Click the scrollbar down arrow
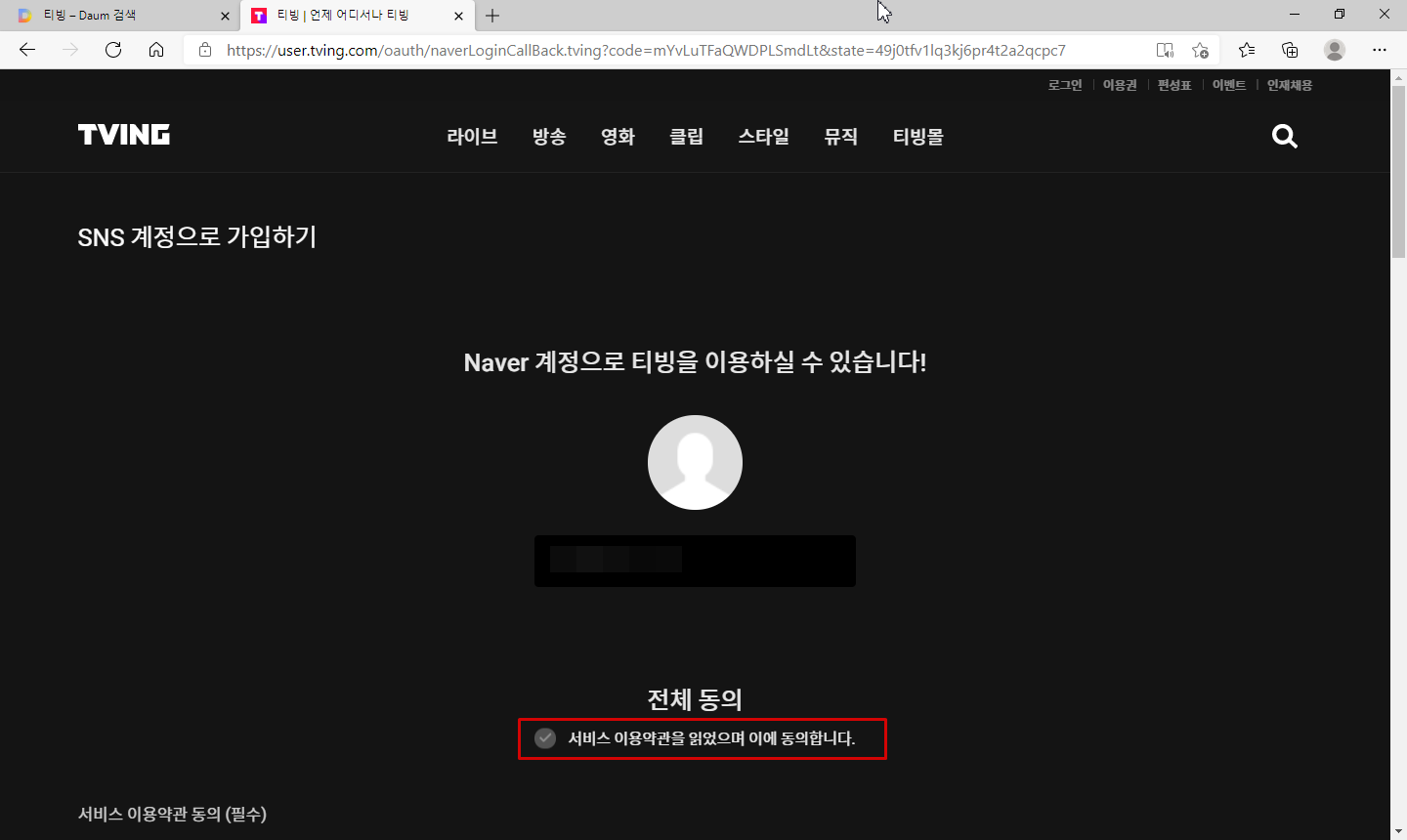The height and width of the screenshot is (840, 1407). point(1398,831)
